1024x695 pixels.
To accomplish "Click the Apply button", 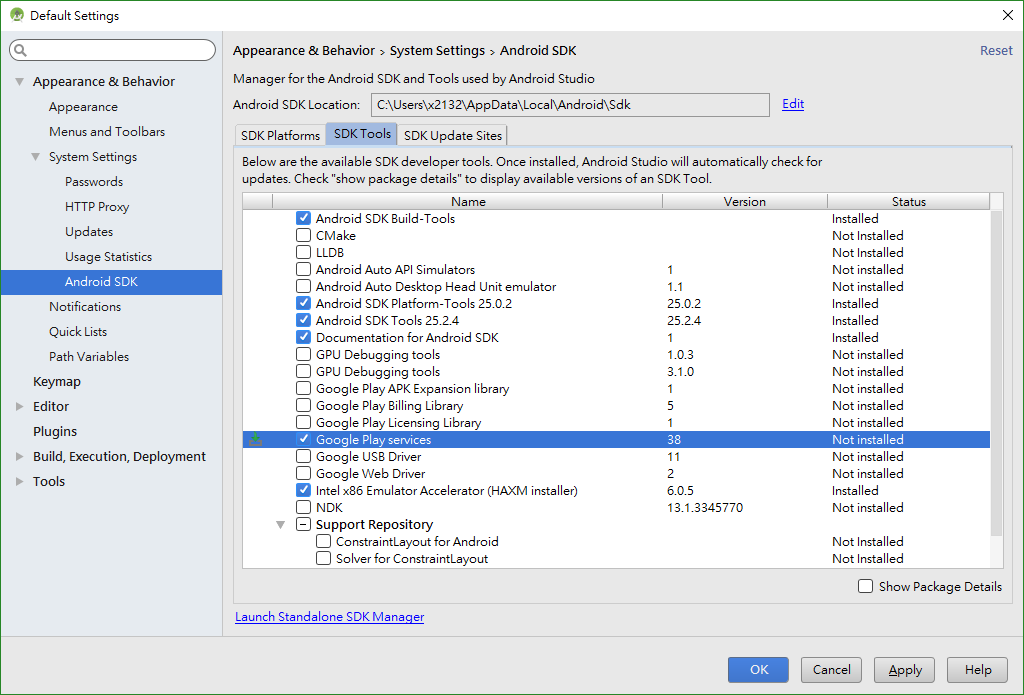I will click(905, 670).
